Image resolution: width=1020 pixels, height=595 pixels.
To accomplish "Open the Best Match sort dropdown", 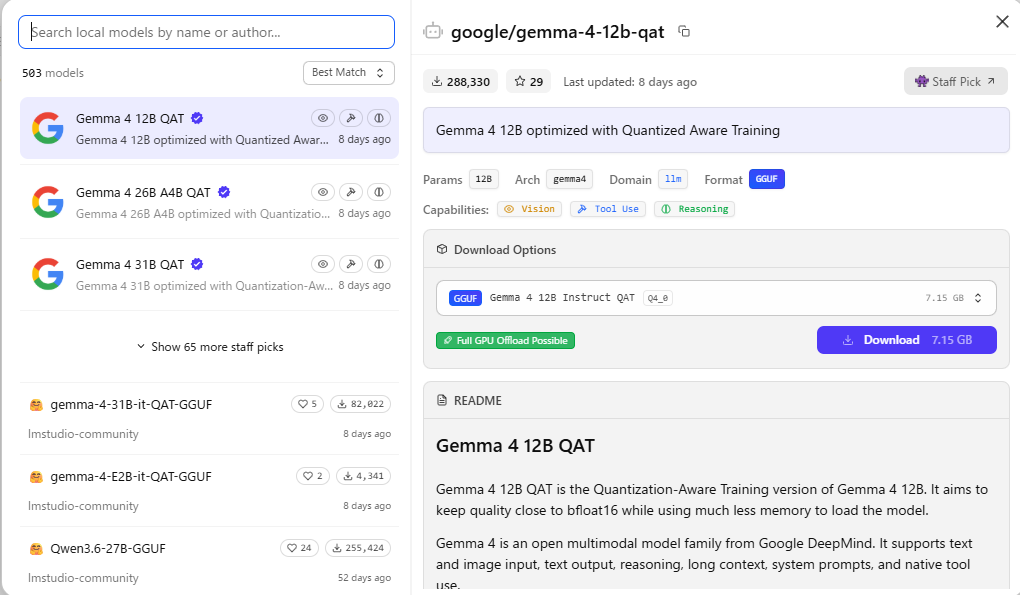I will (349, 72).
